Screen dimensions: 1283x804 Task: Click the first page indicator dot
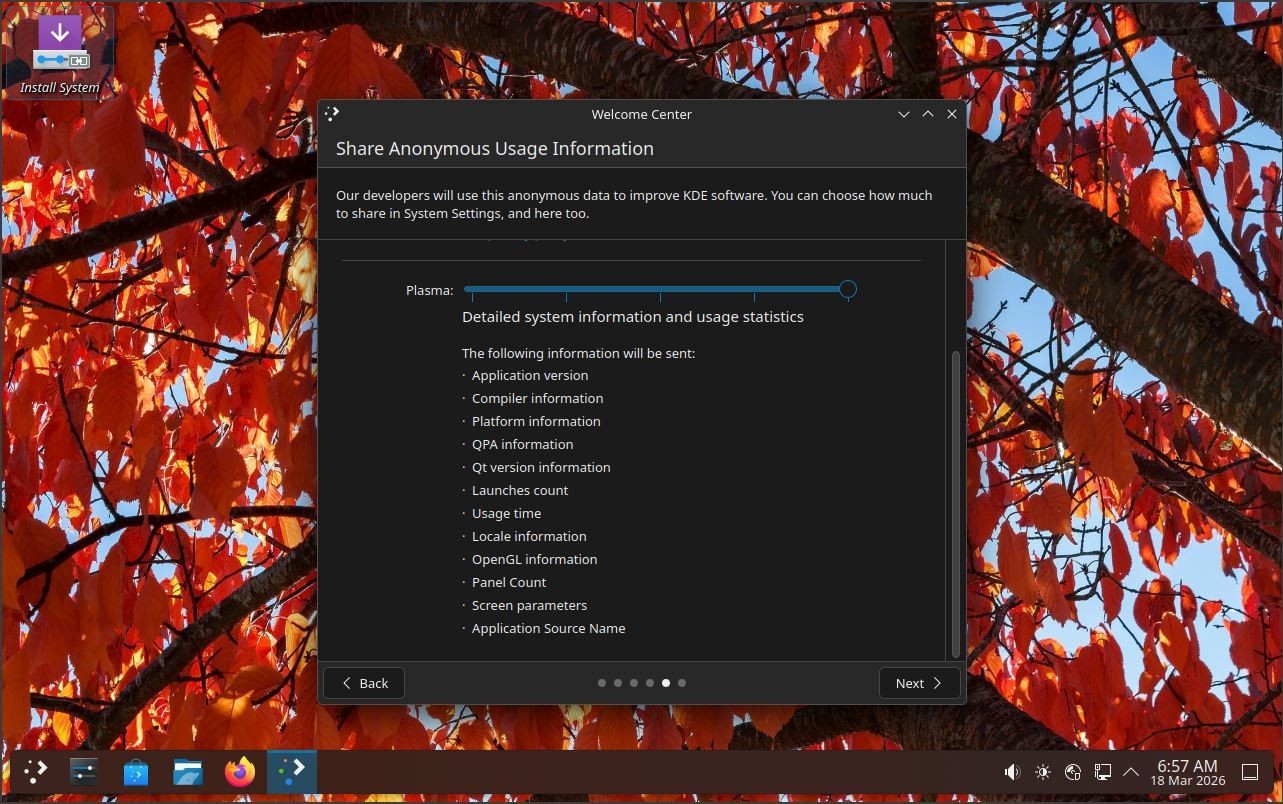[602, 683]
